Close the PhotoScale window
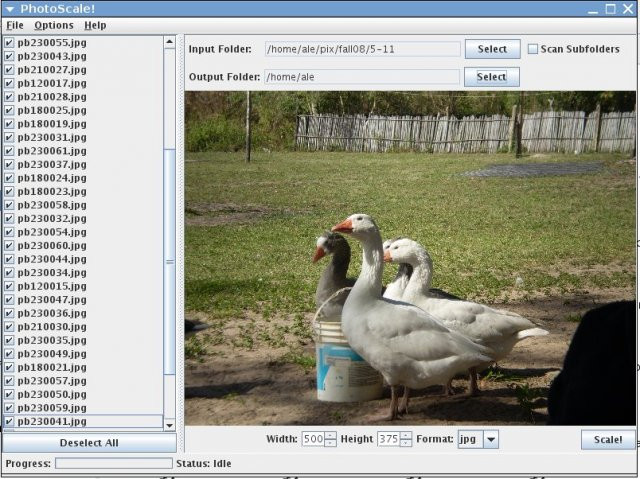This screenshot has height=479, width=640. pyautogui.click(x=628, y=9)
